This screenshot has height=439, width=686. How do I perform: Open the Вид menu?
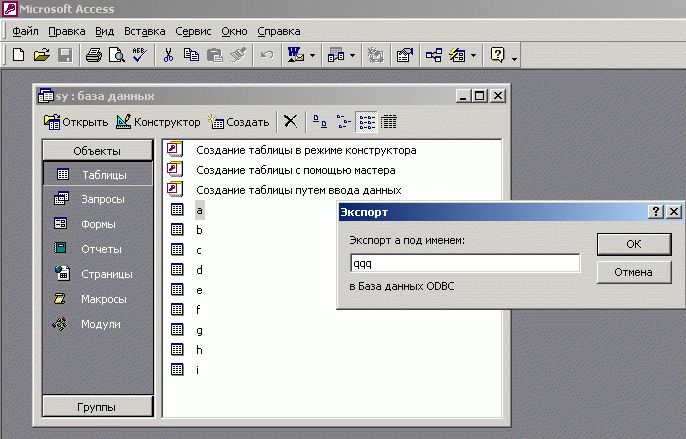105,32
